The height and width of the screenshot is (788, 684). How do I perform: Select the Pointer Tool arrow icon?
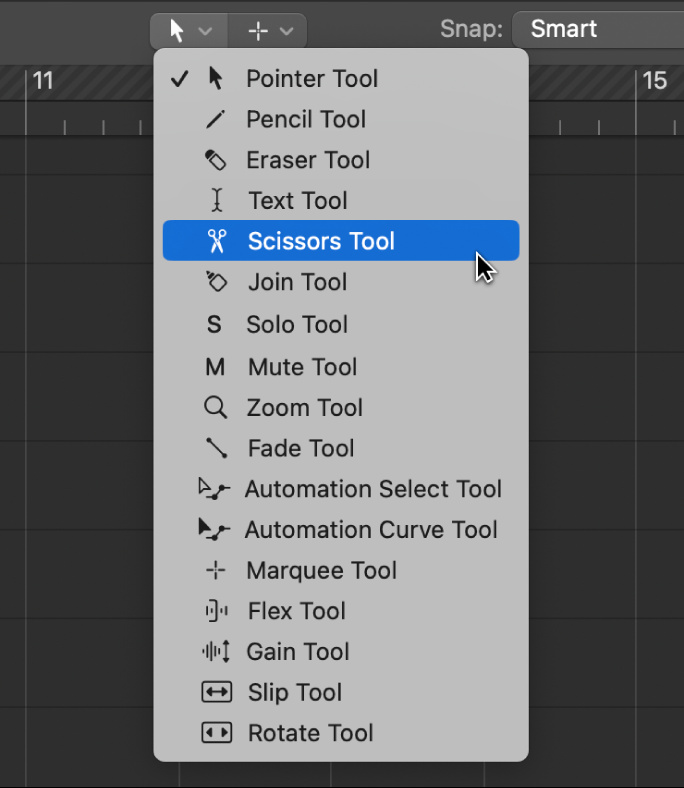click(216, 78)
